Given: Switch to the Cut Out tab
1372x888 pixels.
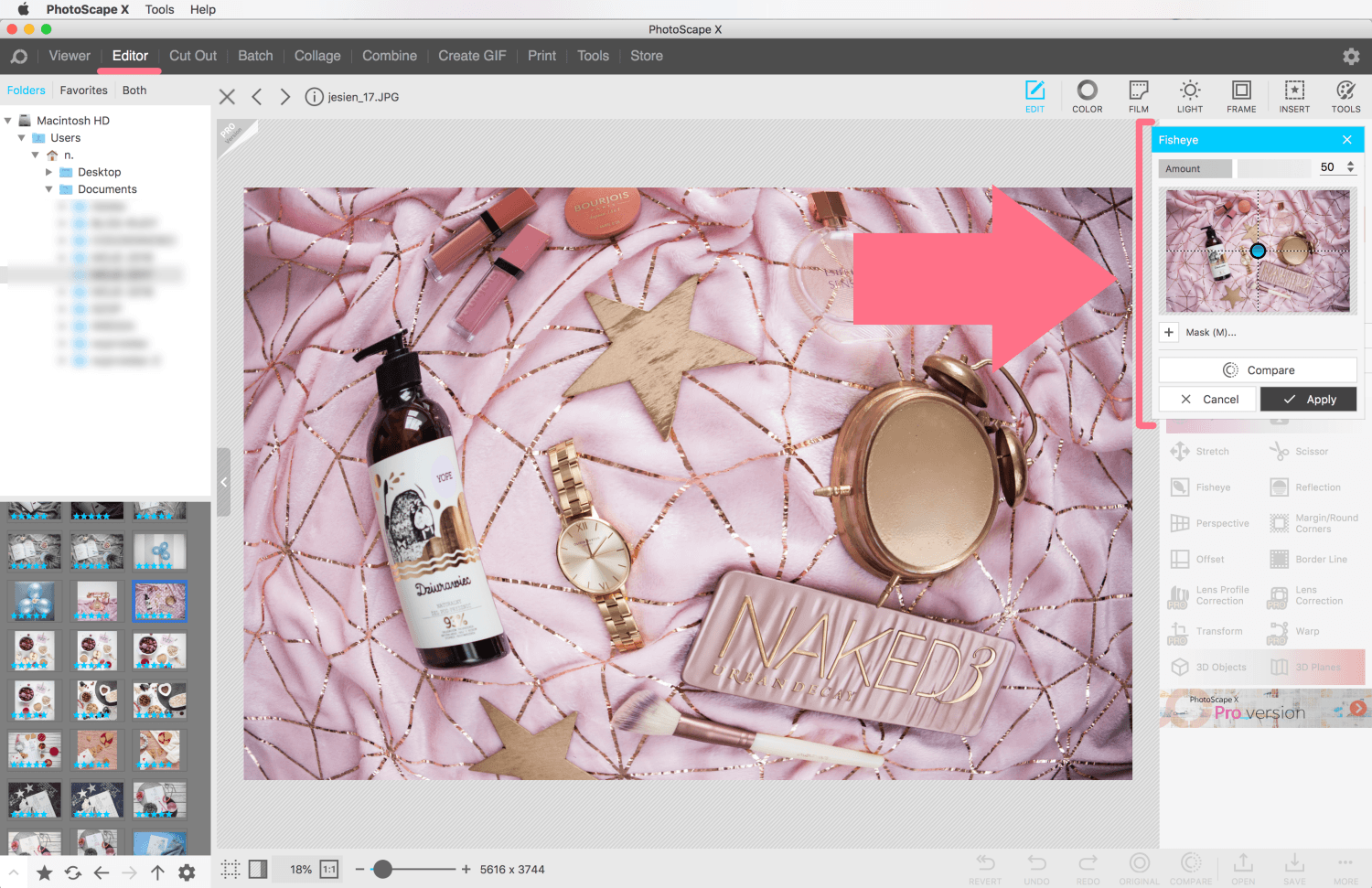Looking at the screenshot, I should pos(193,56).
